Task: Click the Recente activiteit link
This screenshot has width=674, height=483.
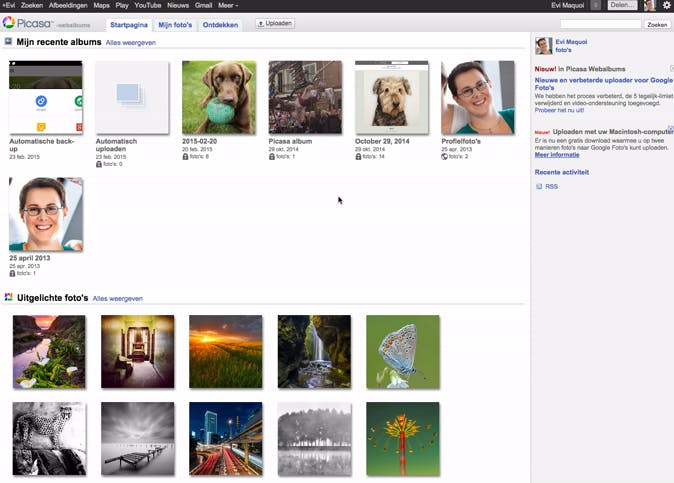Action: pyautogui.click(x=562, y=172)
